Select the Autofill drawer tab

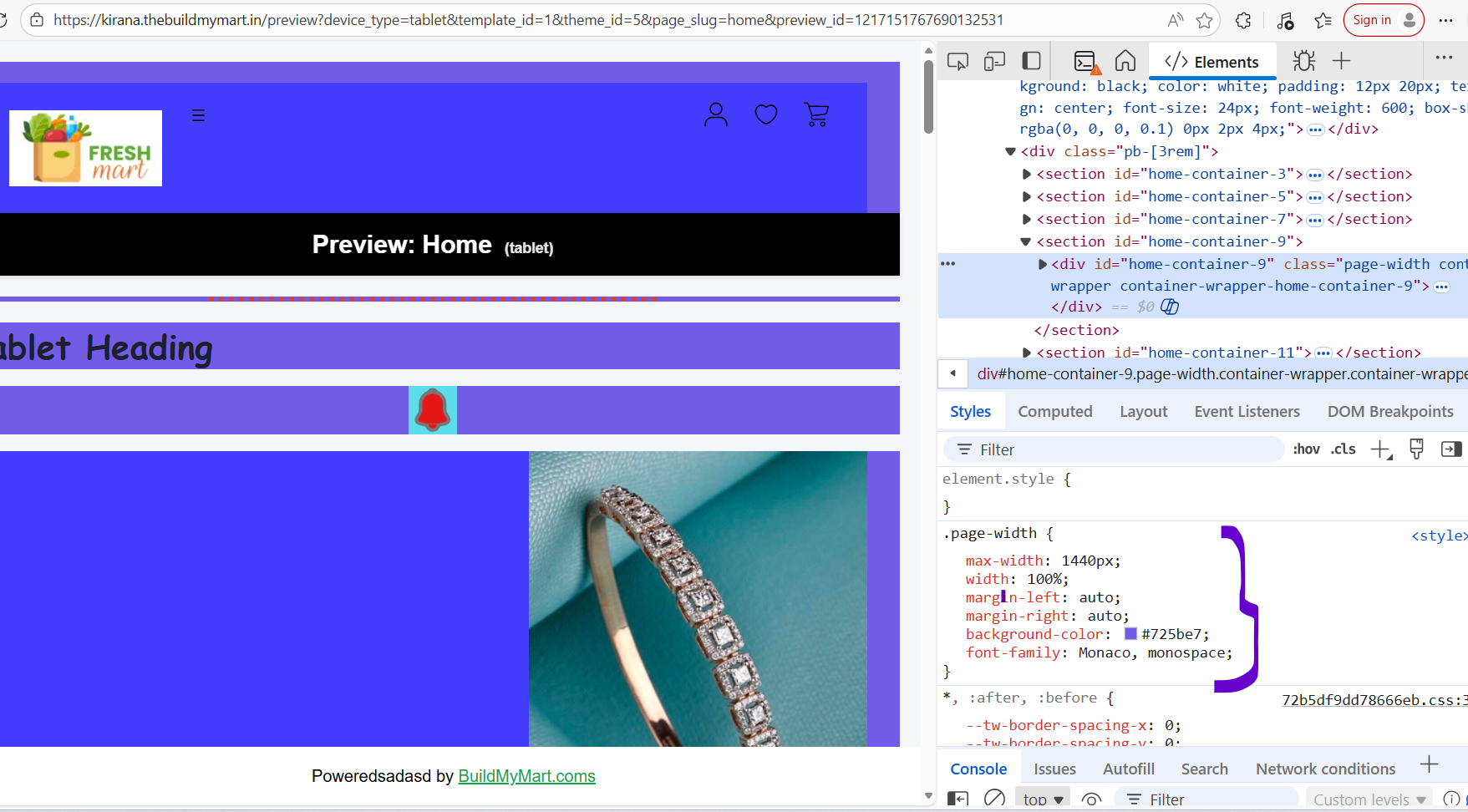pos(1129,769)
